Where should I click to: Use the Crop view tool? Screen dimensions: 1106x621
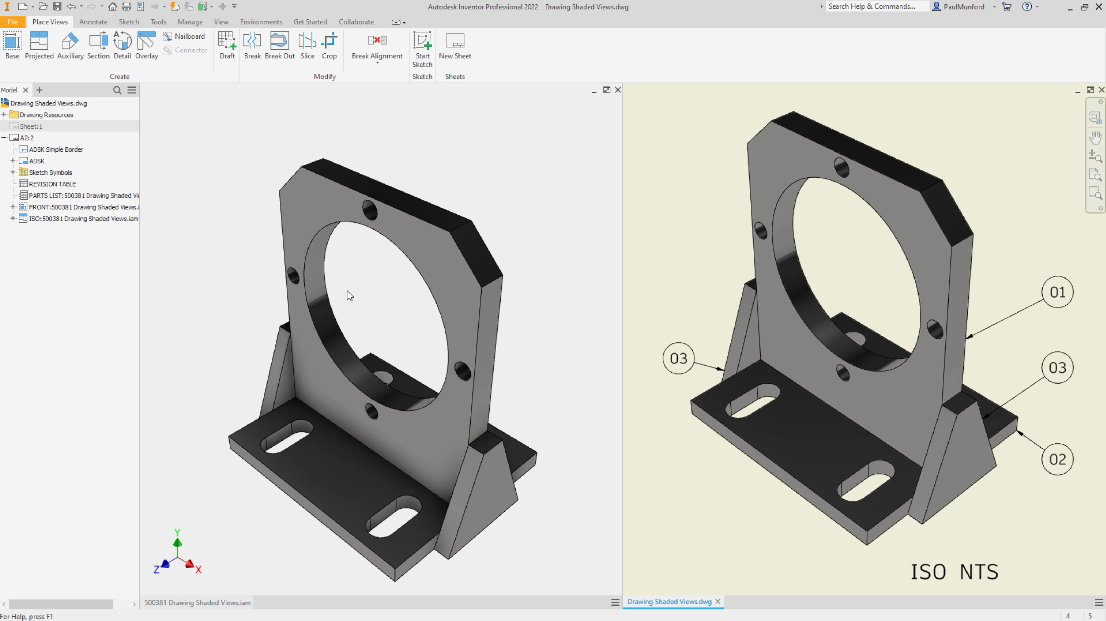pos(329,45)
